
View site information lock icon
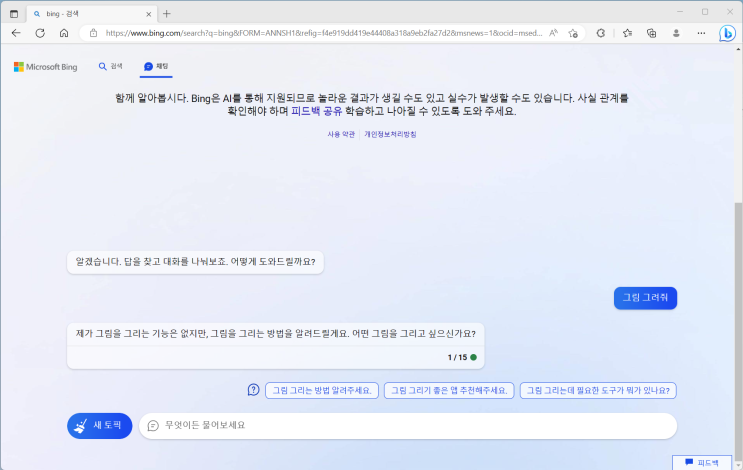point(93,33)
